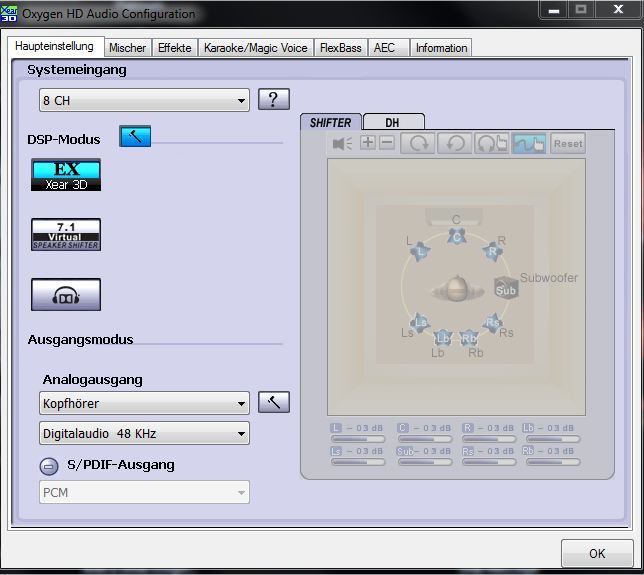Click the question mark help button
Image resolution: width=644 pixels, height=575 pixels.
[274, 99]
